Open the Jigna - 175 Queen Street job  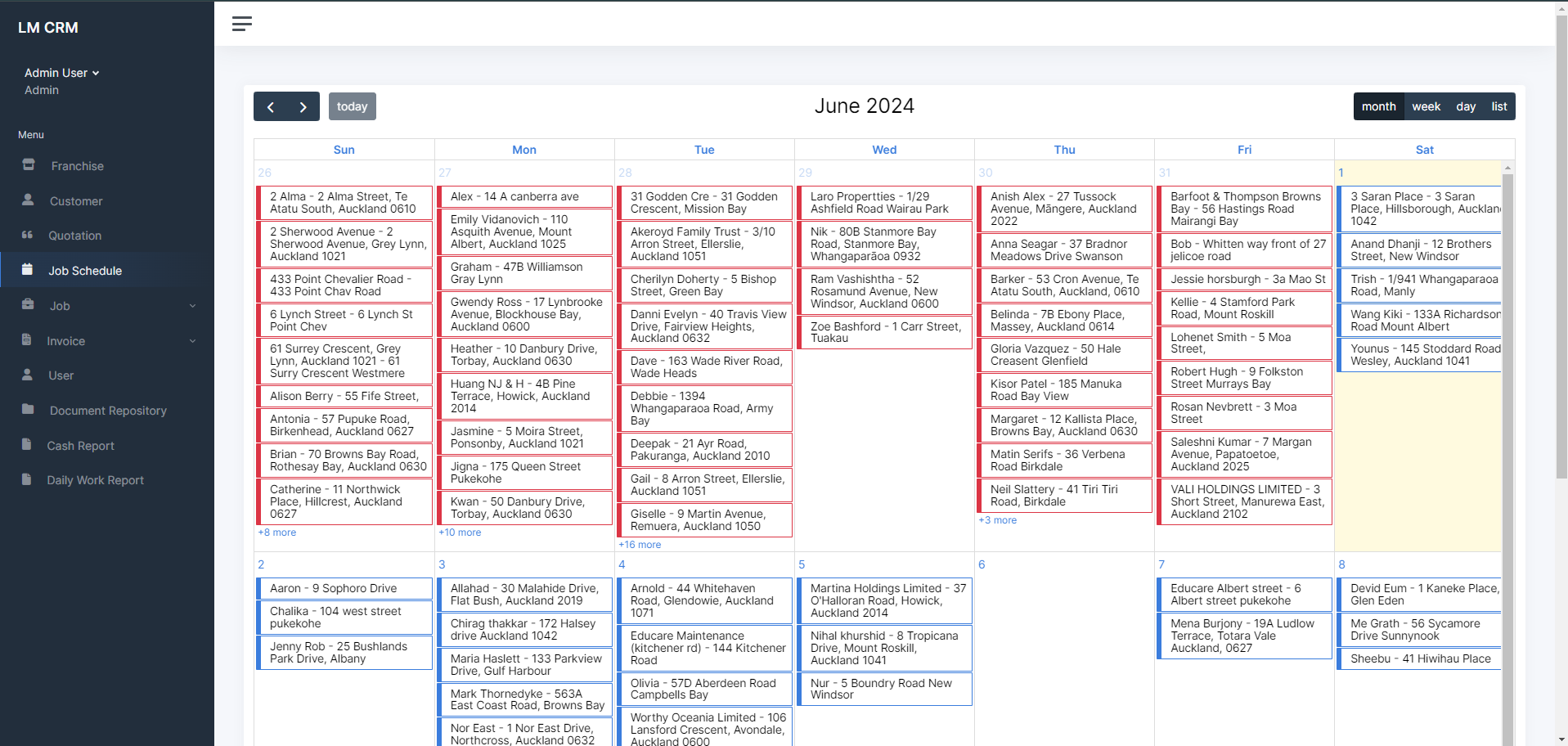click(x=524, y=473)
